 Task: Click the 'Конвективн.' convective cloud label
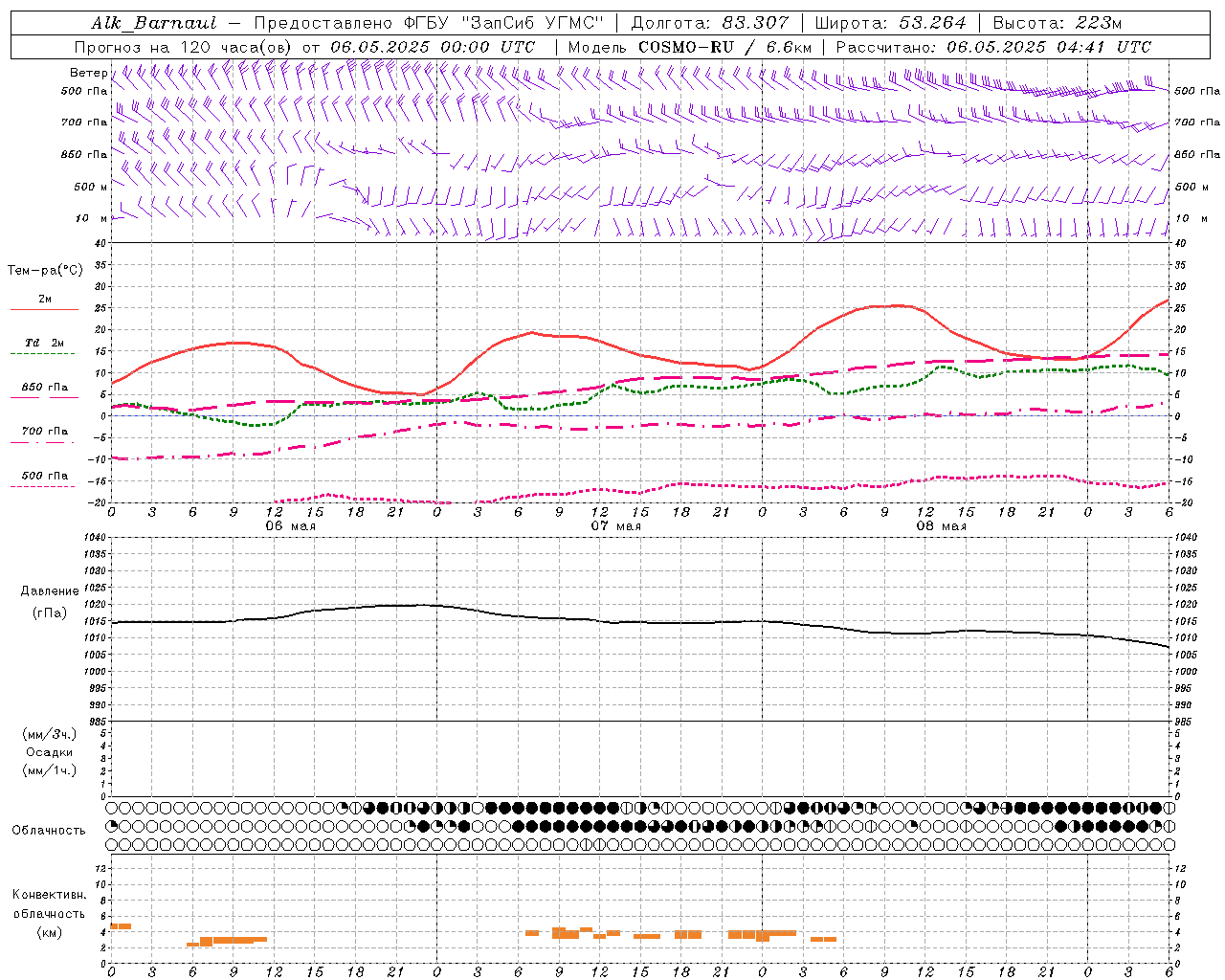pos(49,895)
